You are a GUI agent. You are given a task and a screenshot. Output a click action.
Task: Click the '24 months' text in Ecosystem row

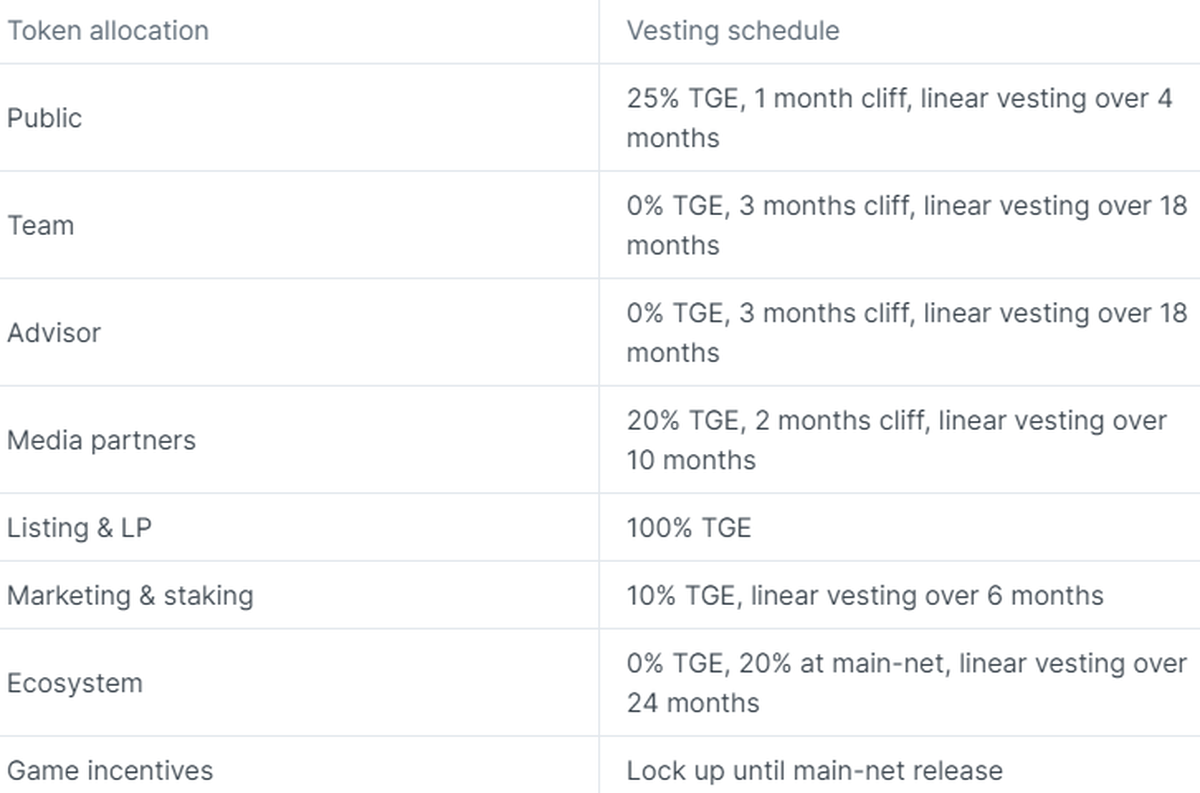pyautogui.click(x=693, y=703)
